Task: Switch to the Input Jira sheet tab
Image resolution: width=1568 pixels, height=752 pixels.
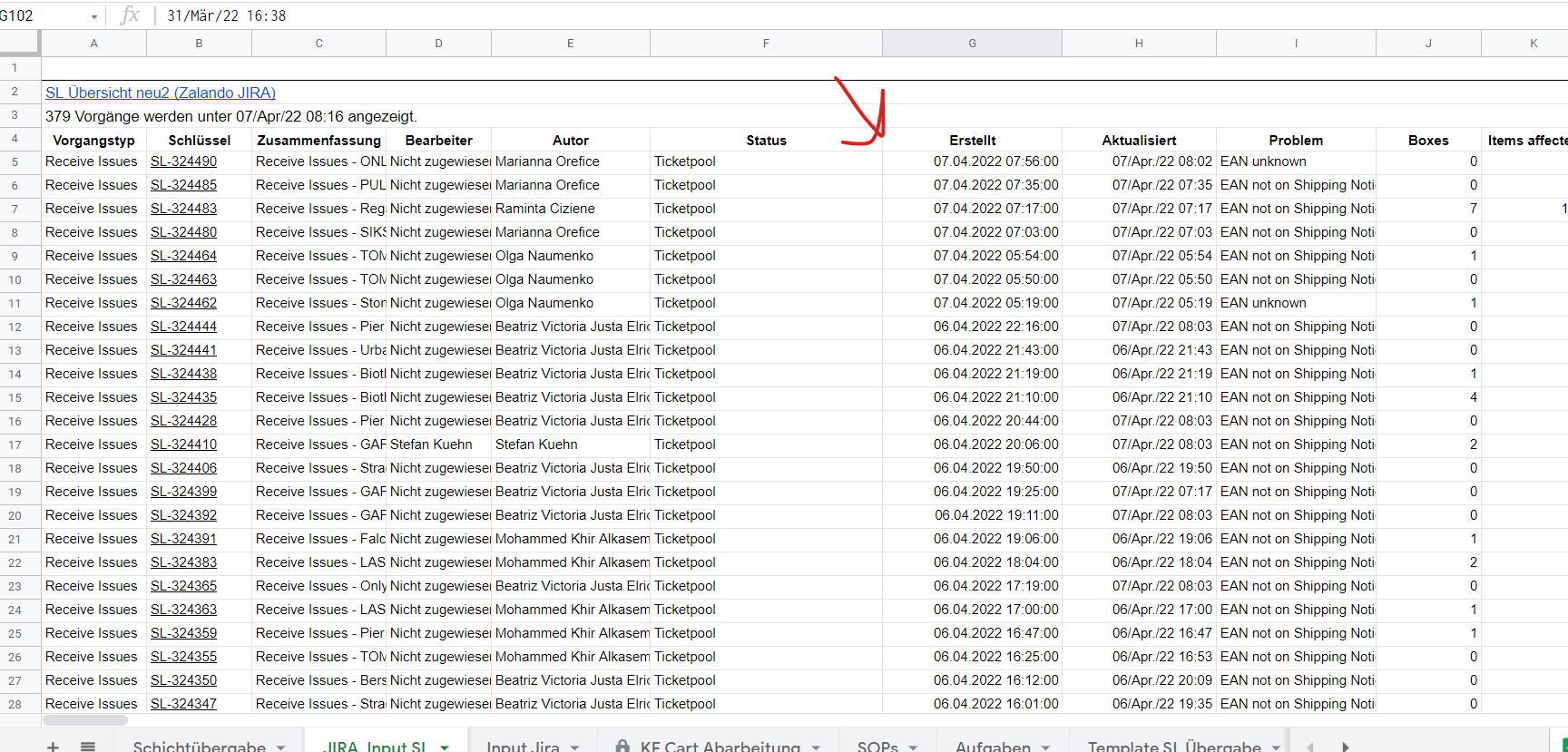Action: (x=523, y=746)
